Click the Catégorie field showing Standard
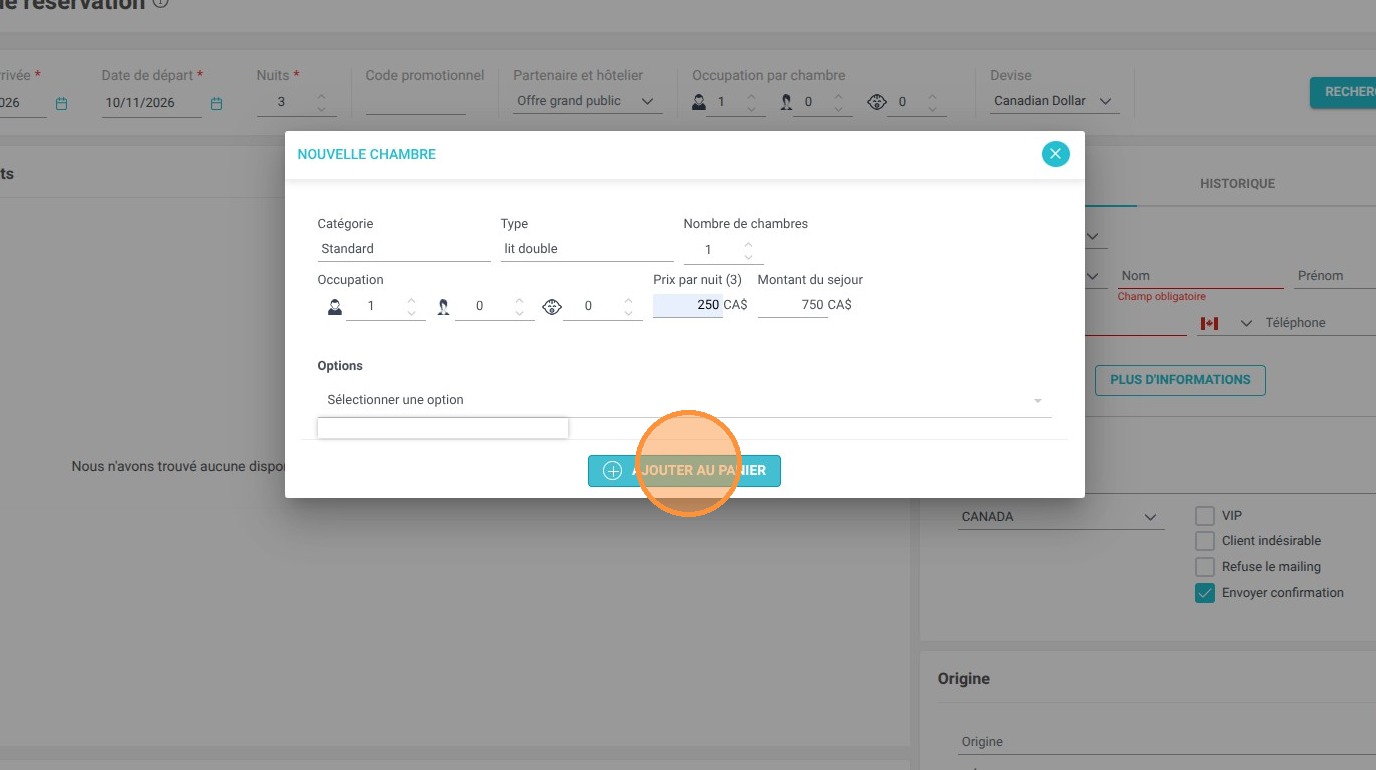The height and width of the screenshot is (770, 1376). pos(404,249)
